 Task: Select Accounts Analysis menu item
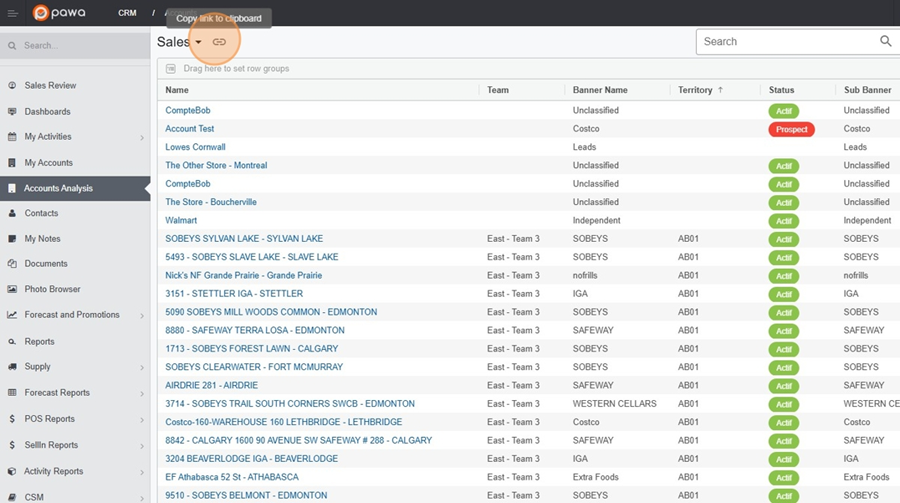58,188
